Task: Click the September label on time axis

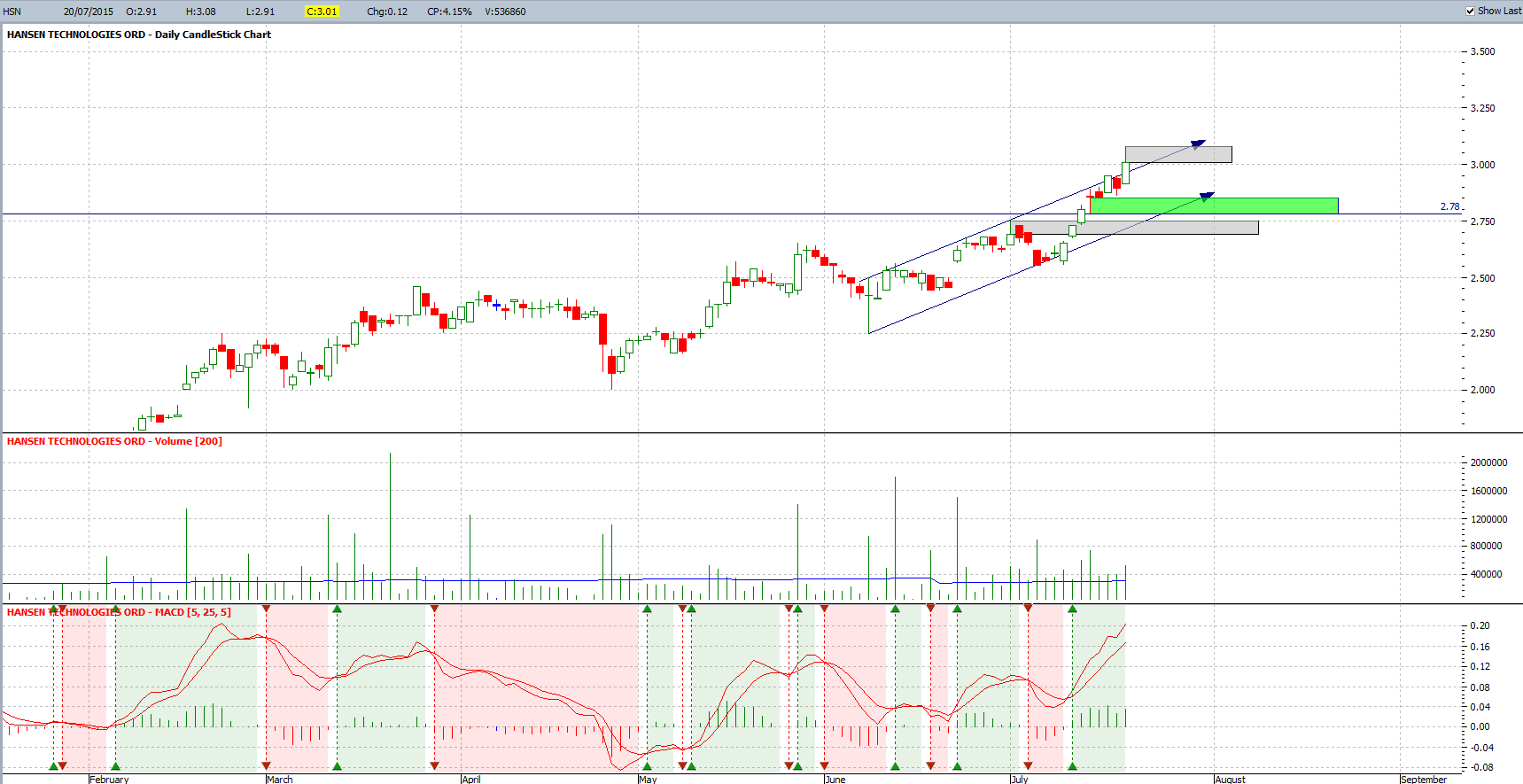Action: pyautogui.click(x=1424, y=780)
